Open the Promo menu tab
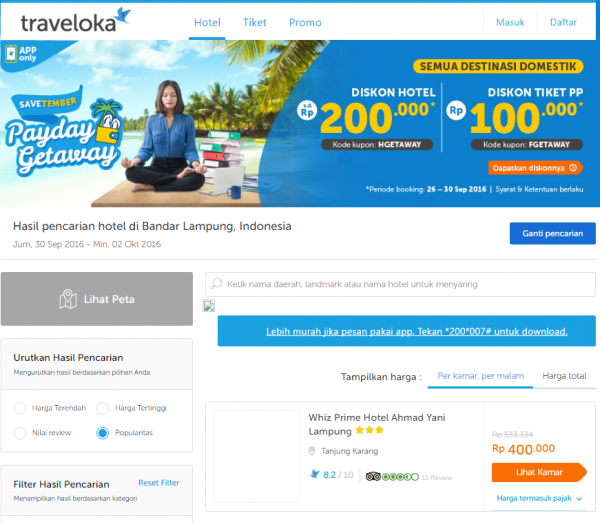 [305, 22]
